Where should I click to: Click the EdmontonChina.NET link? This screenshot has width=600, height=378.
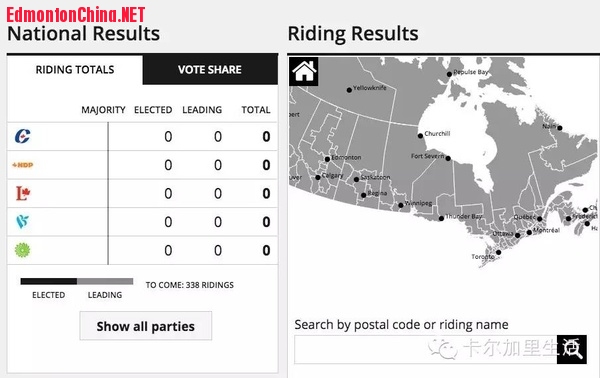tap(75, 15)
